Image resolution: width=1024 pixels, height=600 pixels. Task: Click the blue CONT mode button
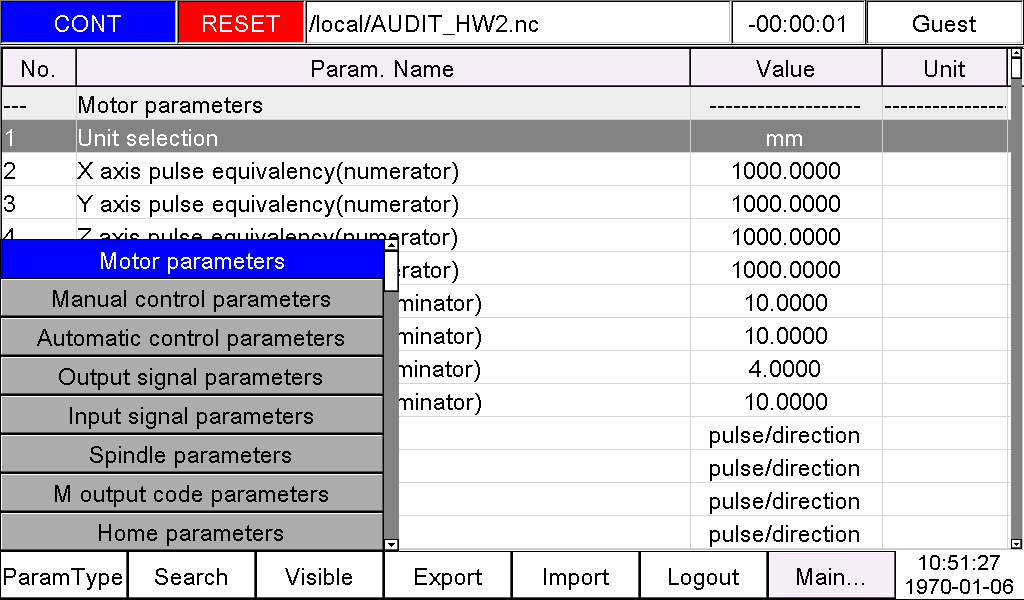pos(88,24)
